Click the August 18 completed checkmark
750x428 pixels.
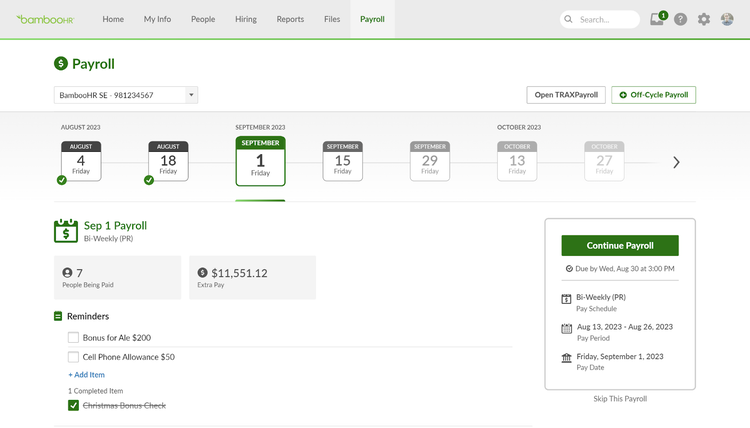click(149, 180)
